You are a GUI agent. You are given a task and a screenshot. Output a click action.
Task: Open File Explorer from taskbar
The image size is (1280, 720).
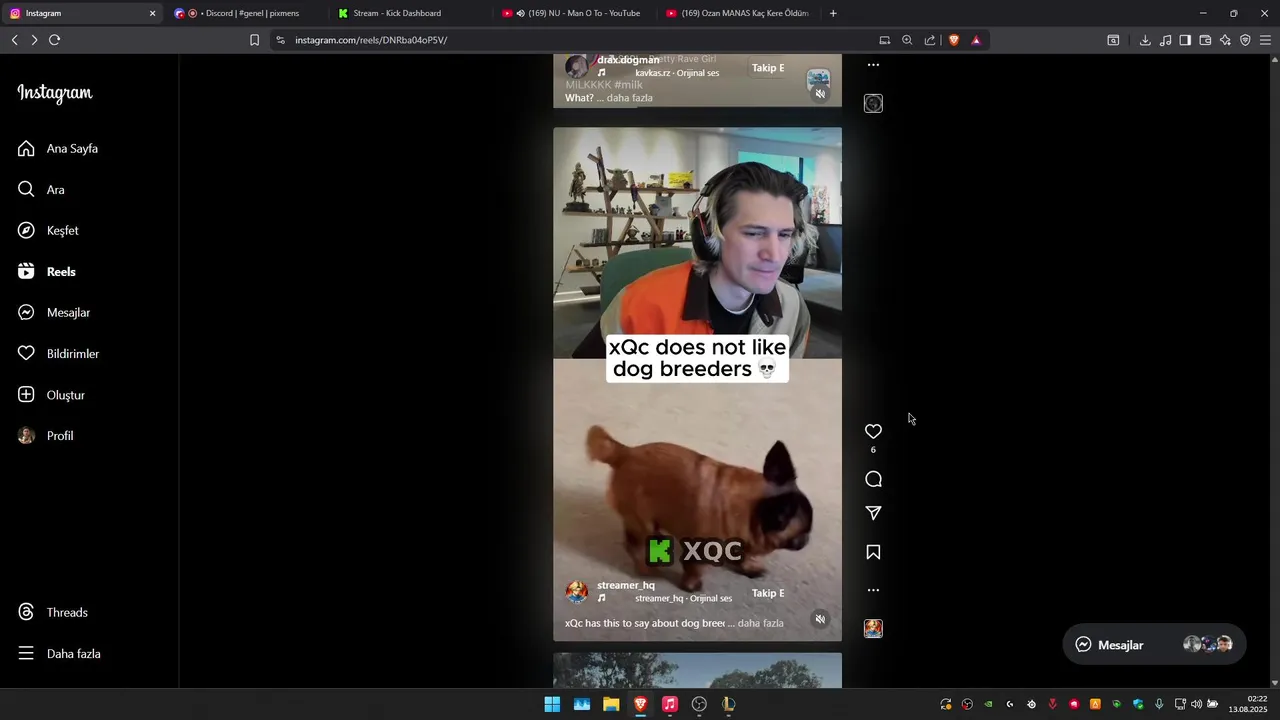click(x=611, y=704)
